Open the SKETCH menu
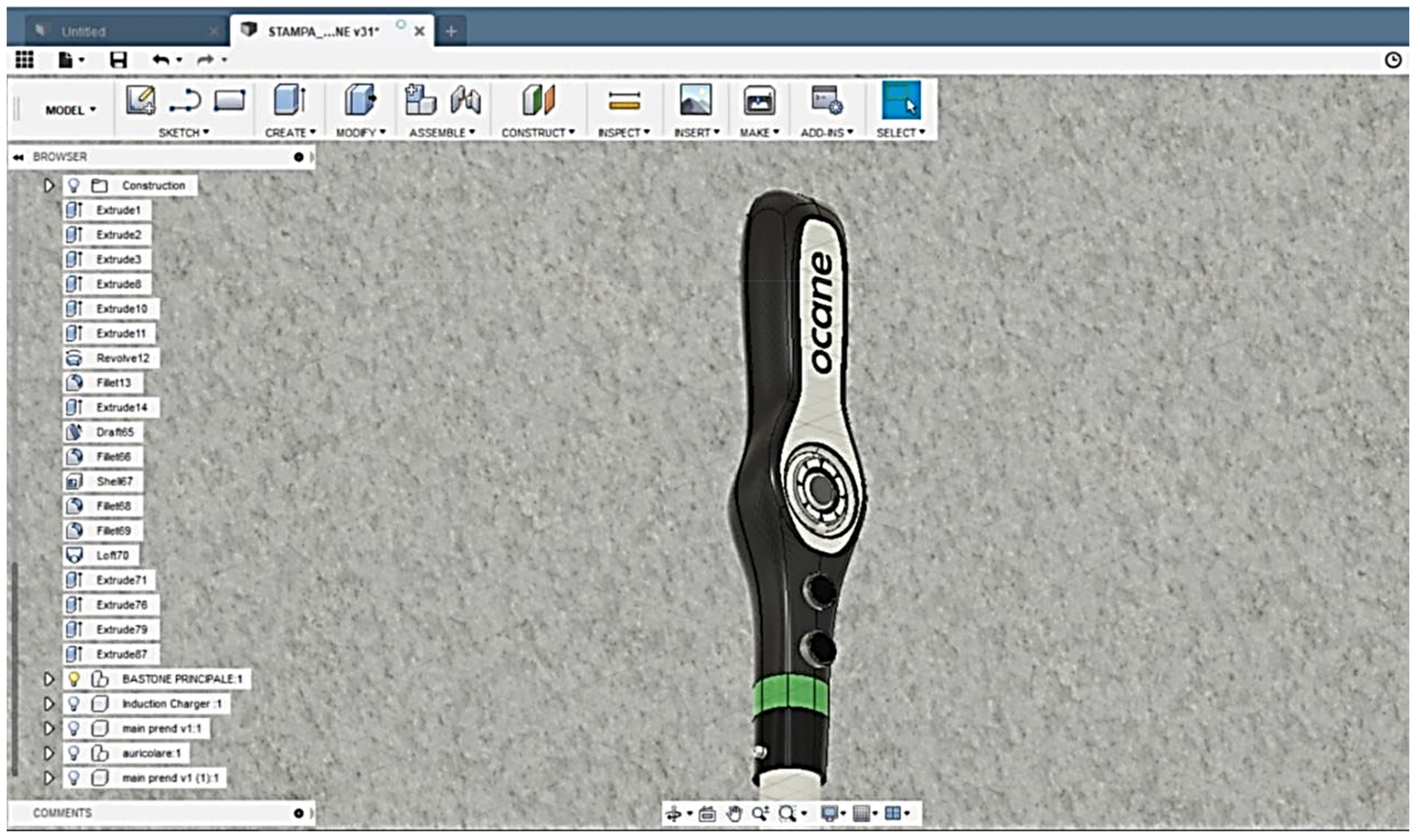Screen dimensions: 1420x840 click(x=184, y=133)
